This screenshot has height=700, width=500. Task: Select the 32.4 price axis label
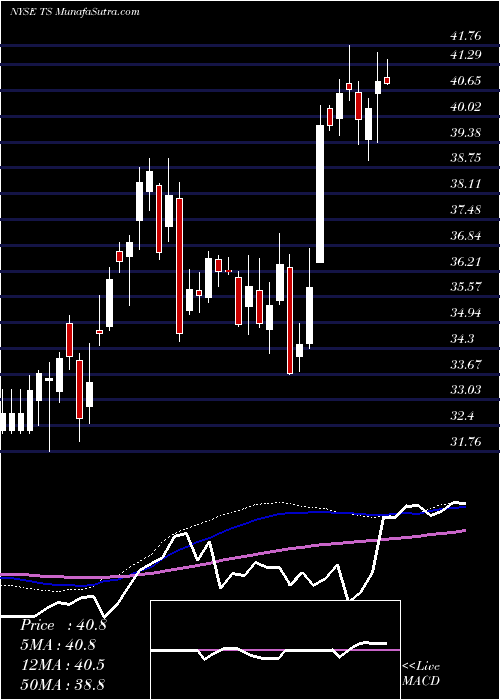(x=462, y=416)
